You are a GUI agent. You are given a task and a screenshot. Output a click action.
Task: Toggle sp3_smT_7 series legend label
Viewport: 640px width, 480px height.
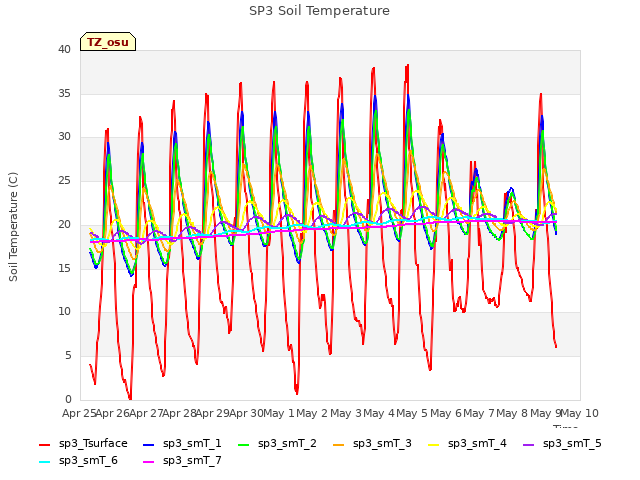(x=192, y=461)
